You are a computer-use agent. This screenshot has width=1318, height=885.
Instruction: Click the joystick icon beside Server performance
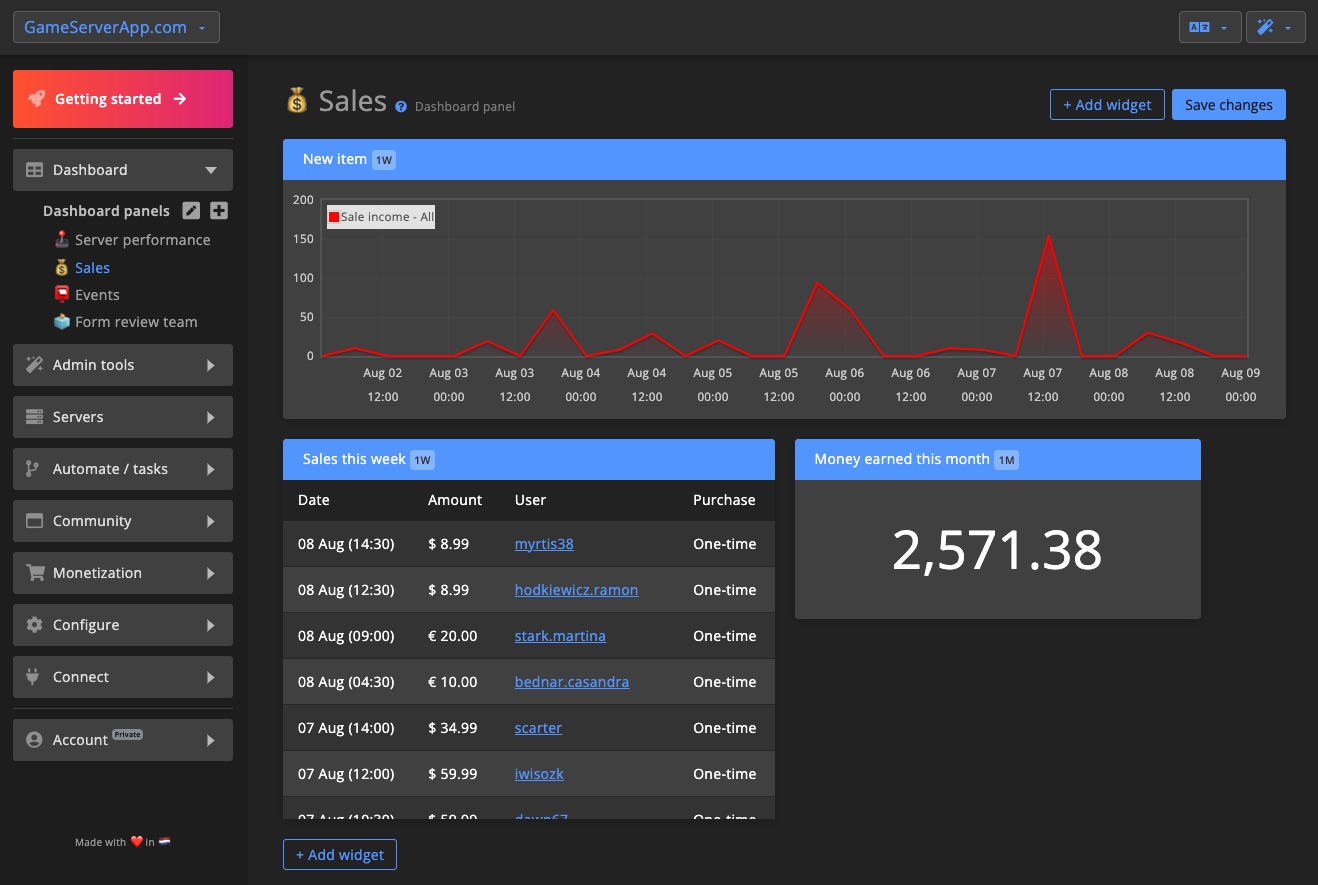(62, 240)
